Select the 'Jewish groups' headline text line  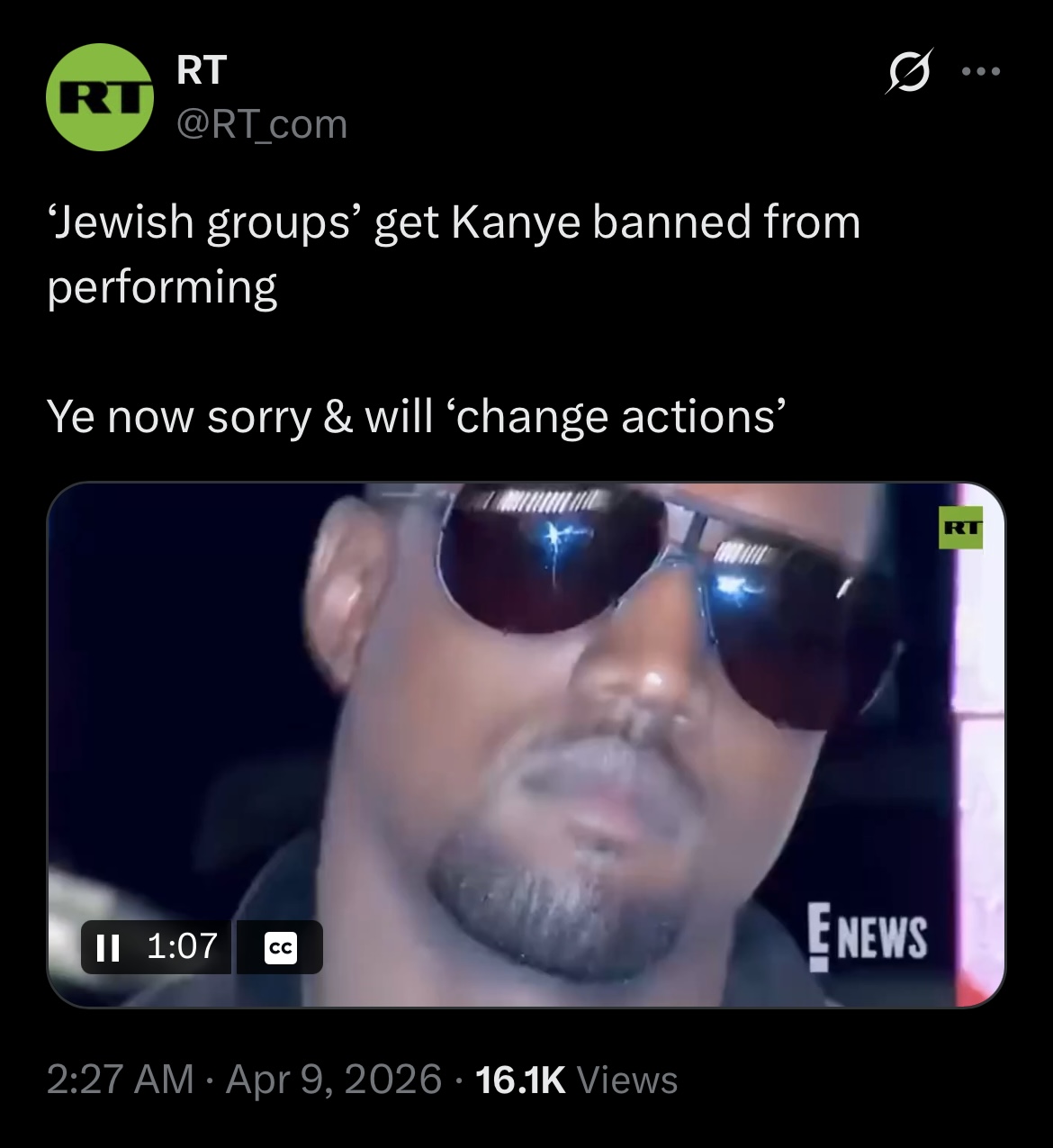(454, 221)
